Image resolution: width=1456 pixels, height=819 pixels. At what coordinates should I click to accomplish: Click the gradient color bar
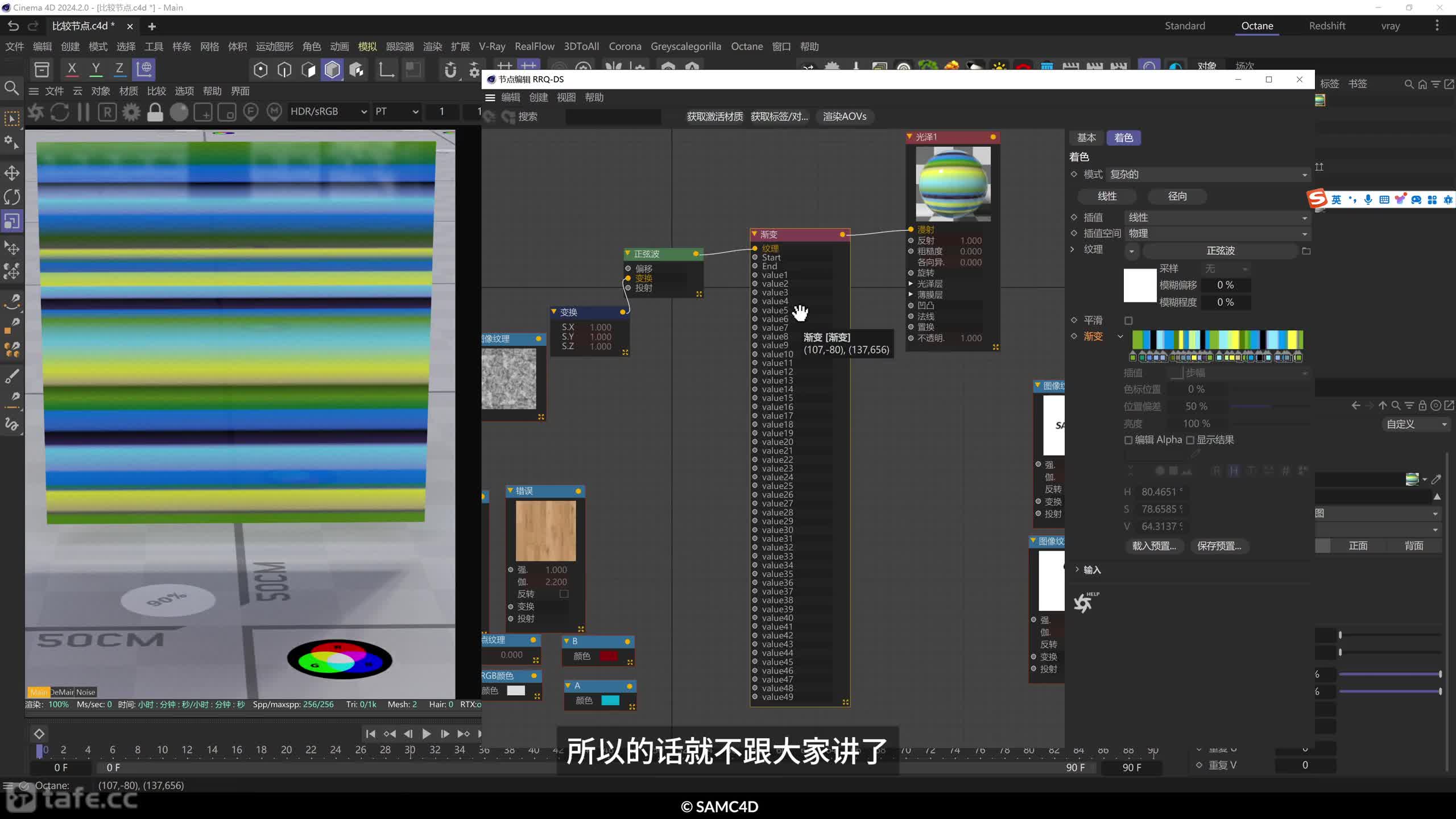[x=1217, y=340]
